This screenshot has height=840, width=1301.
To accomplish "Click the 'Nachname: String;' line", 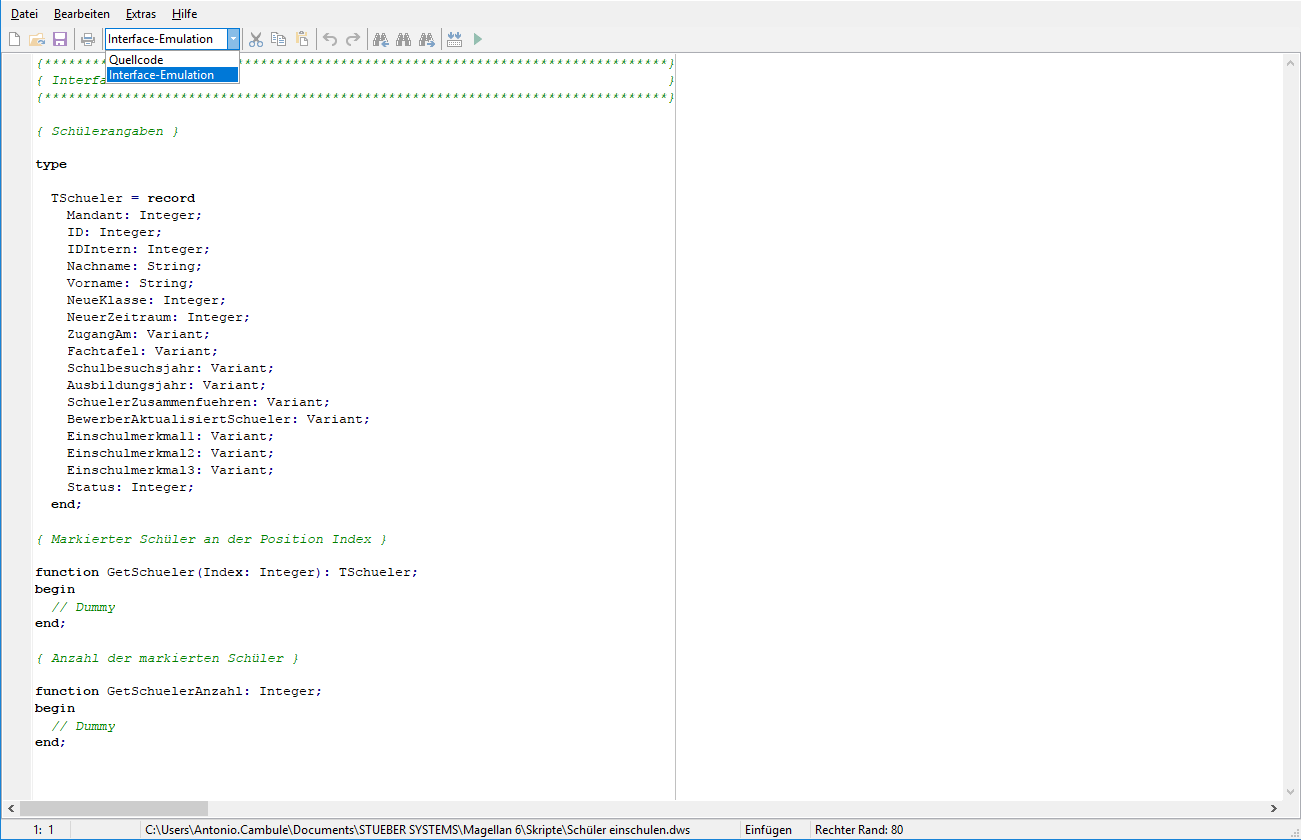I will [134, 266].
